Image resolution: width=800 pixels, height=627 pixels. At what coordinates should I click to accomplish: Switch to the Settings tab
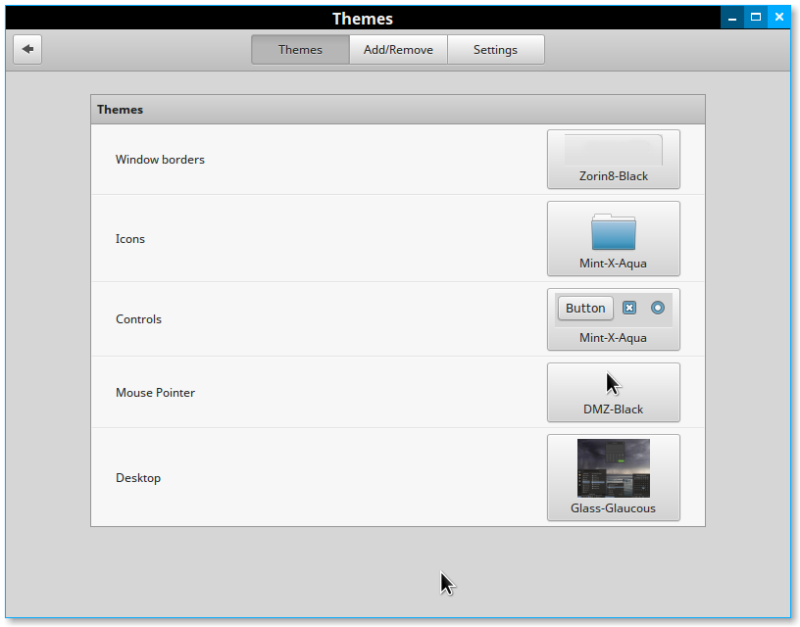496,49
